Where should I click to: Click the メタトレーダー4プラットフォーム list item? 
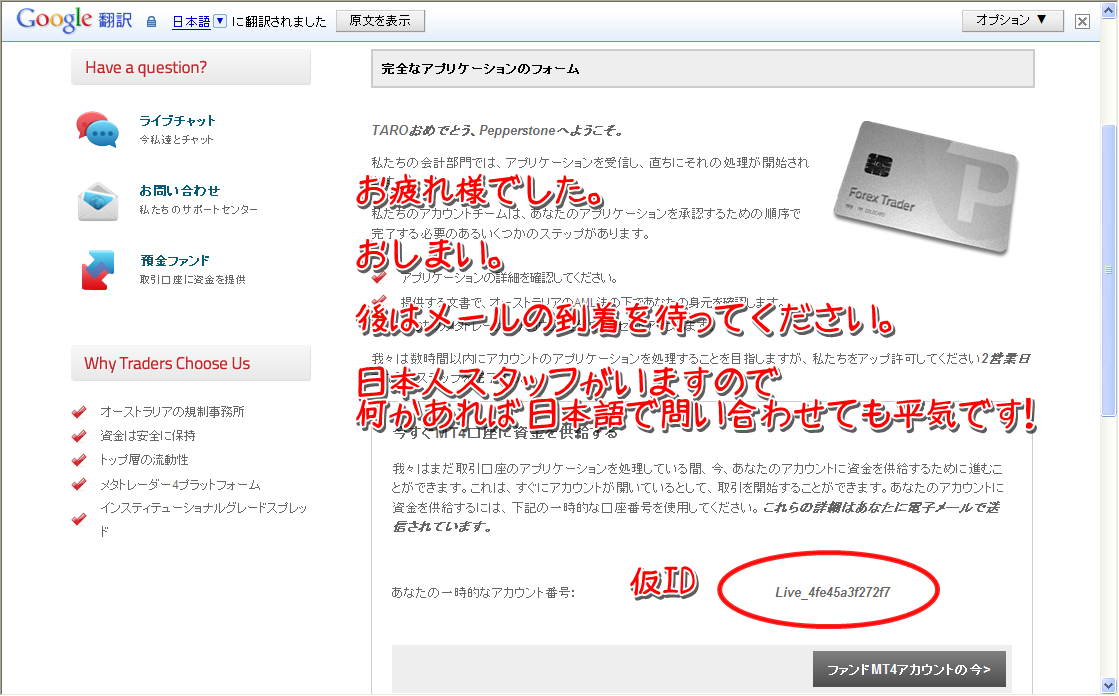[x=181, y=485]
